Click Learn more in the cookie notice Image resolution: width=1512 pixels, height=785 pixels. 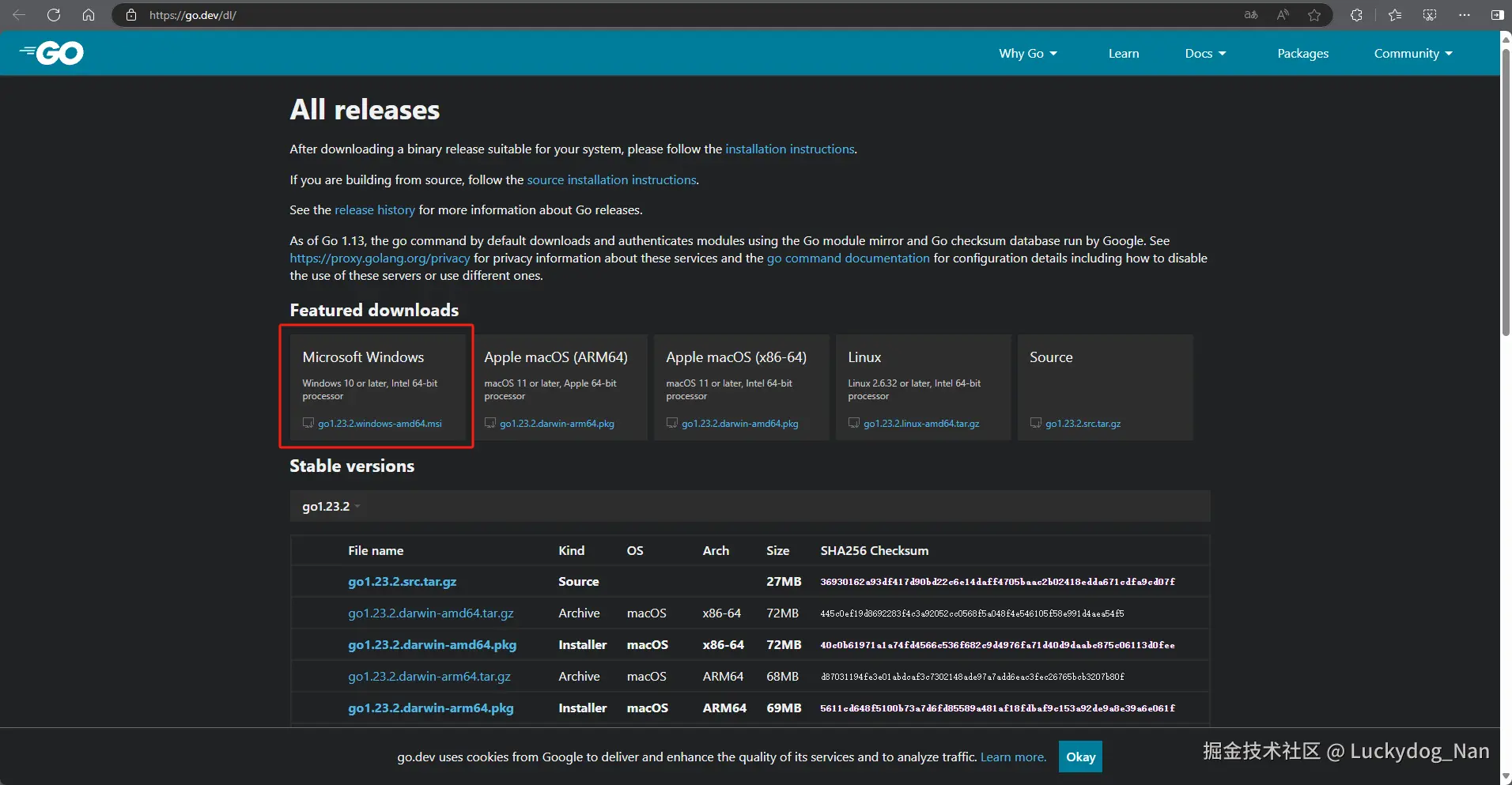click(x=1013, y=757)
